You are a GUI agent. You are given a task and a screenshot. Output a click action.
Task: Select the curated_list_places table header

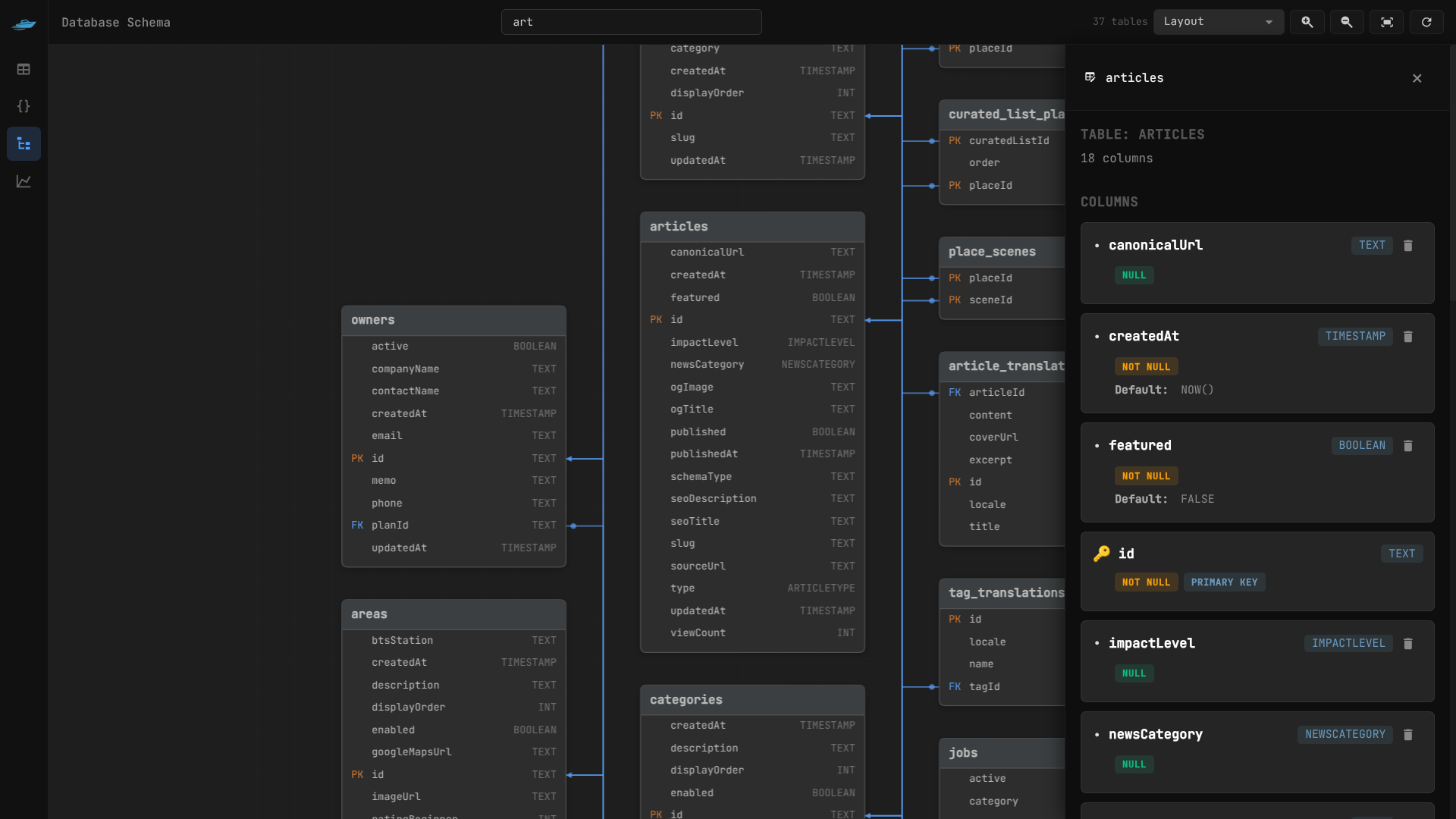tap(1002, 115)
